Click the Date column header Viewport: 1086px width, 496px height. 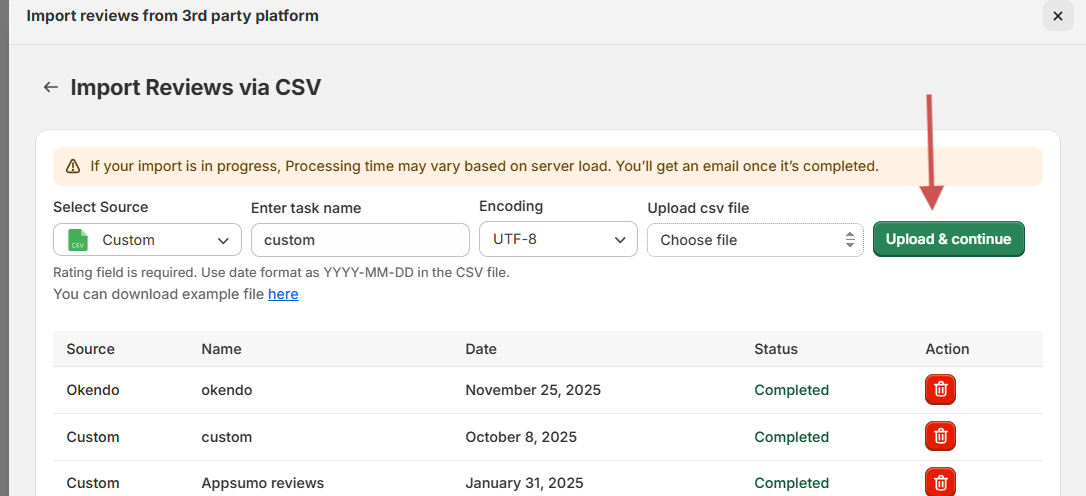(x=481, y=349)
